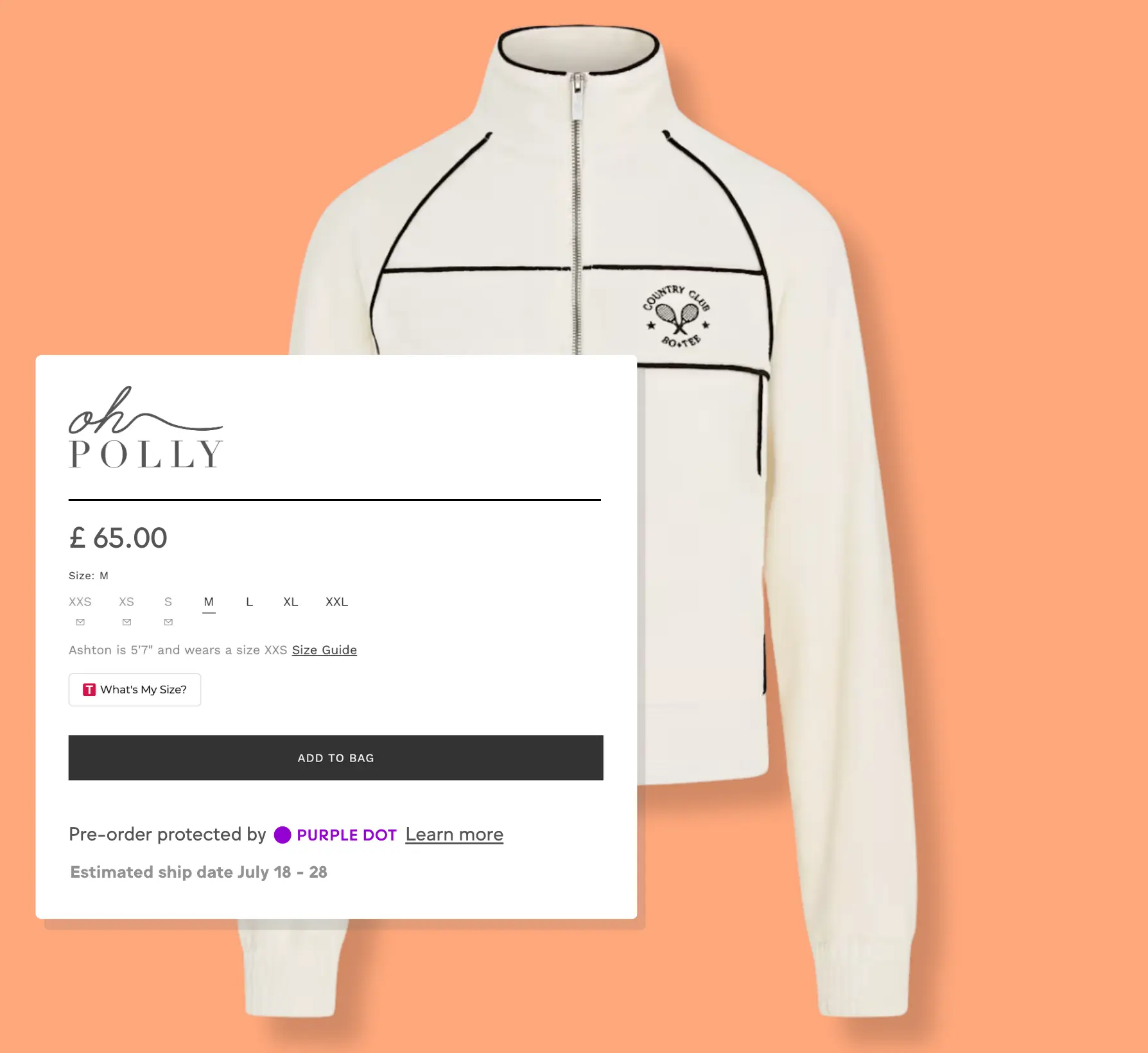This screenshot has width=1148, height=1053.
Task: Click the envelope icon under XS
Action: pyautogui.click(x=126, y=622)
